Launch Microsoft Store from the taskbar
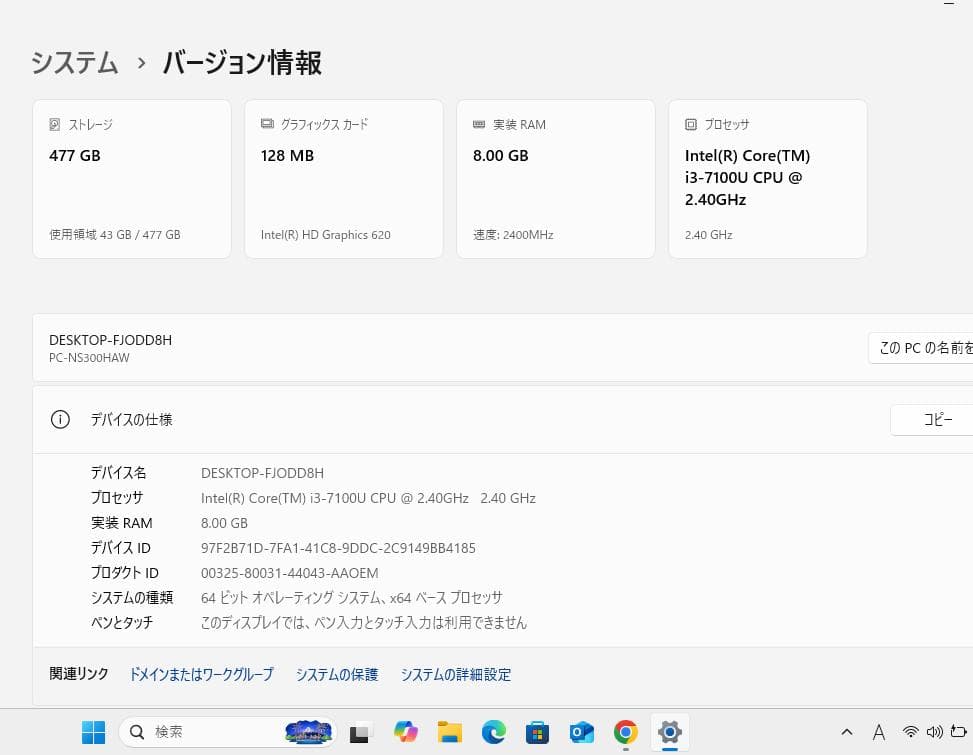Screen dimensions: 973x755 click(x=537, y=732)
